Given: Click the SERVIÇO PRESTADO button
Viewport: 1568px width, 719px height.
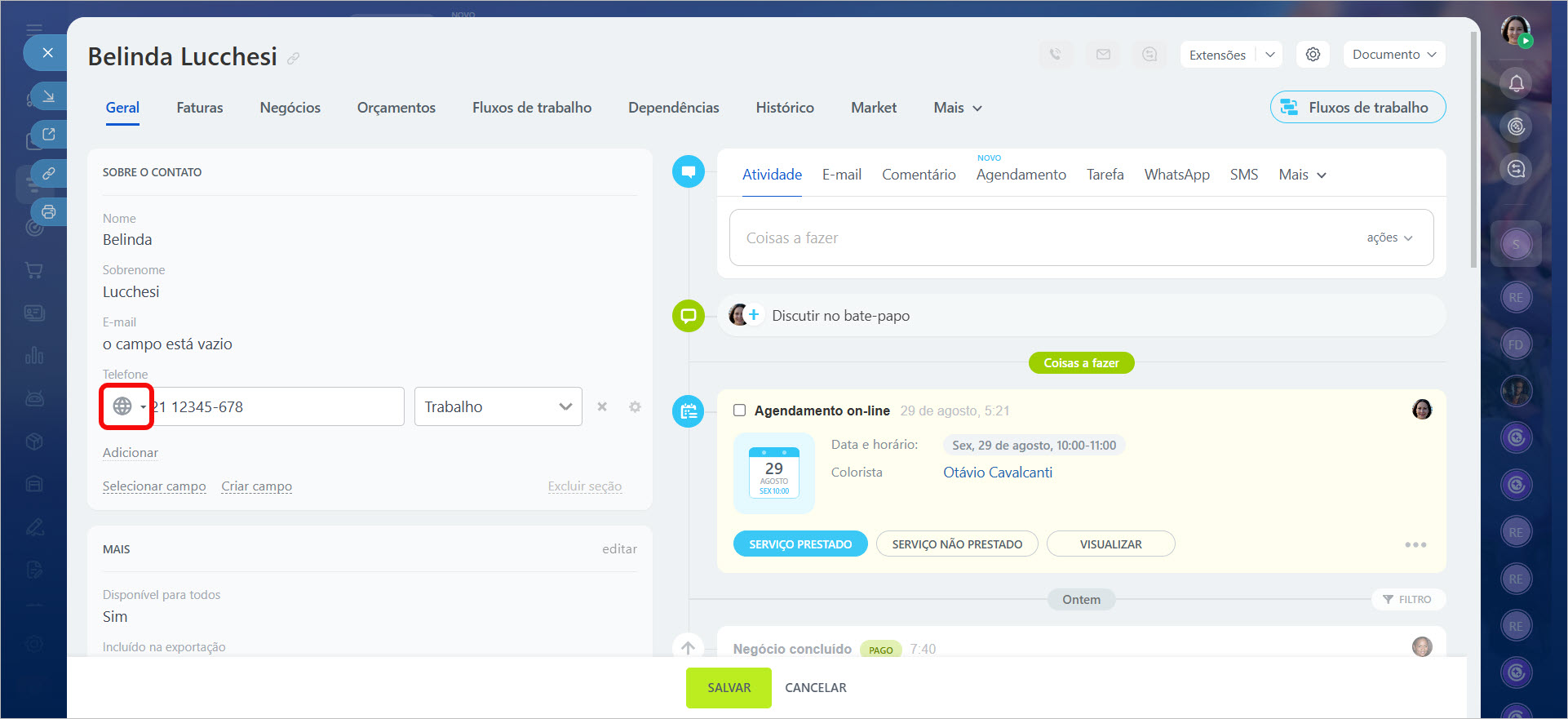Looking at the screenshot, I should (800, 544).
